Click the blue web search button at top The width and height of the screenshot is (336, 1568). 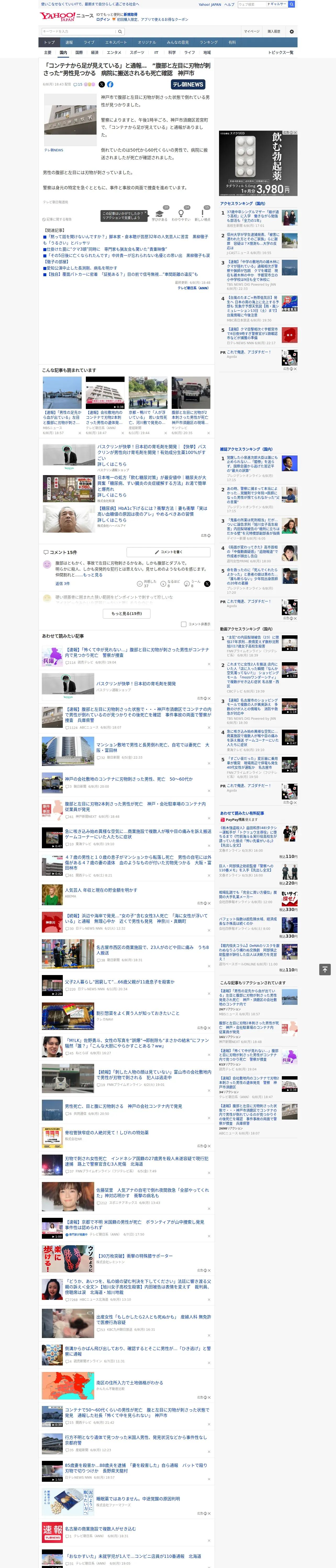[x=292, y=4]
